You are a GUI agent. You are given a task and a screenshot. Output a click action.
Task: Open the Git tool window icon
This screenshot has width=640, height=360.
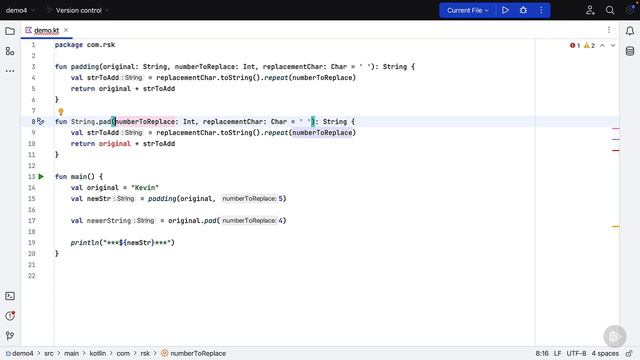coord(10,336)
